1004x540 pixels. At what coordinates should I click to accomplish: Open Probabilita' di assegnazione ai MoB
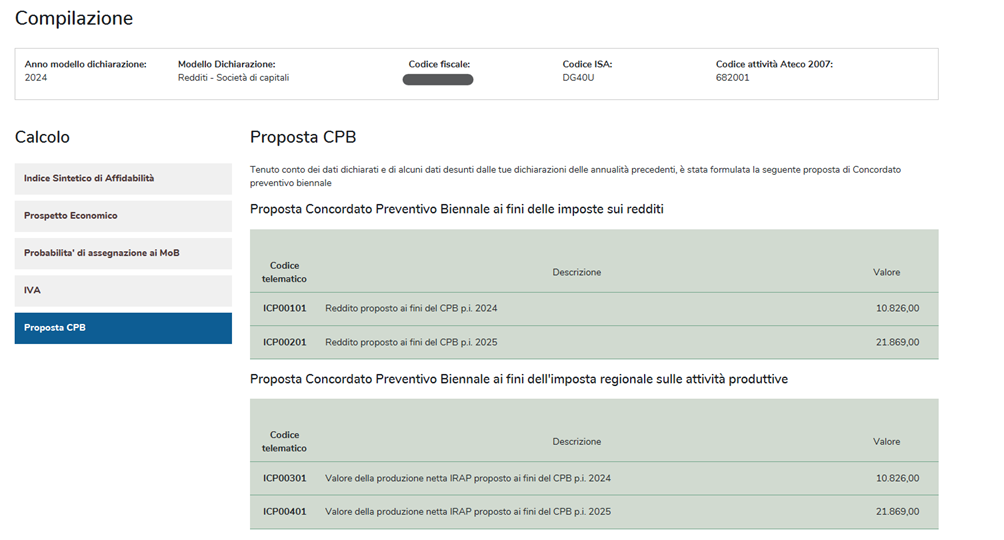tap(123, 253)
